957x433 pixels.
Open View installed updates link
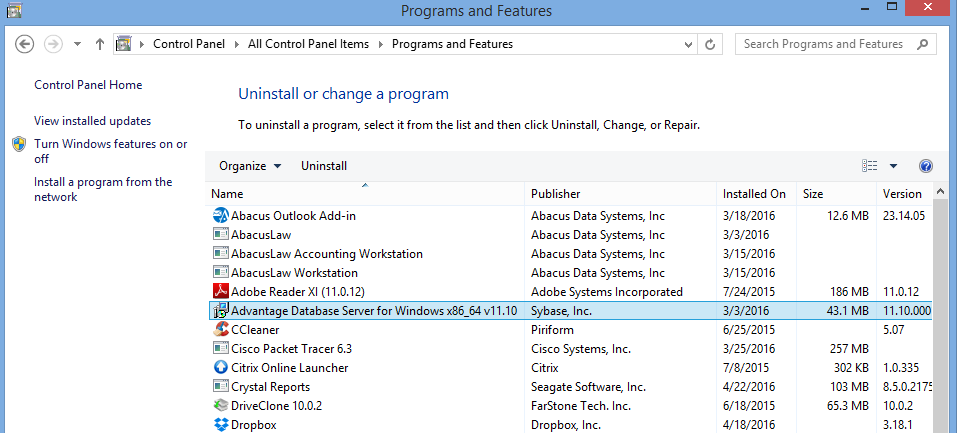click(93, 121)
